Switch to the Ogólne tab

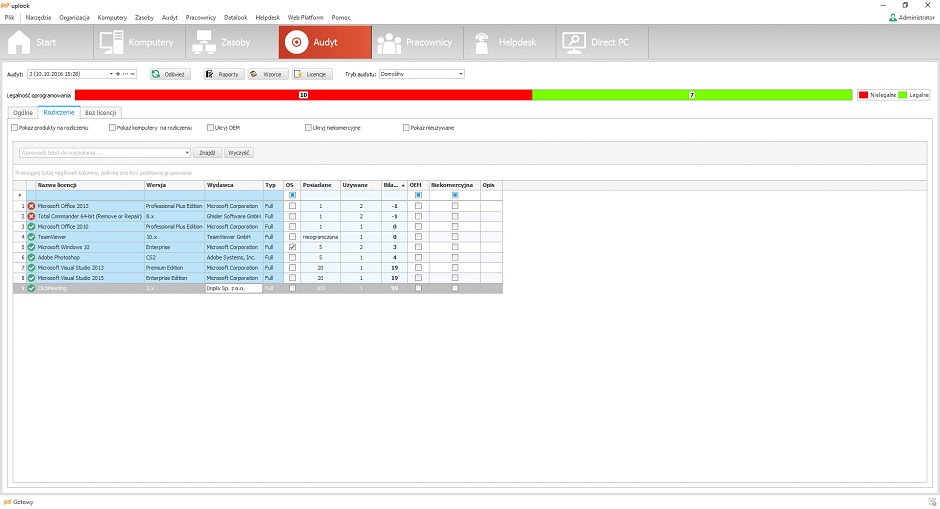[23, 113]
